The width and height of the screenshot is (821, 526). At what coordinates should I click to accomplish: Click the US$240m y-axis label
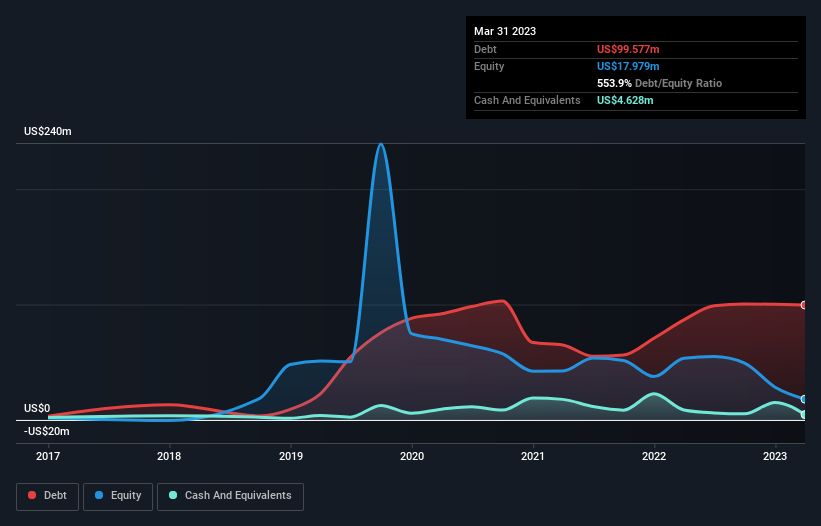48,131
